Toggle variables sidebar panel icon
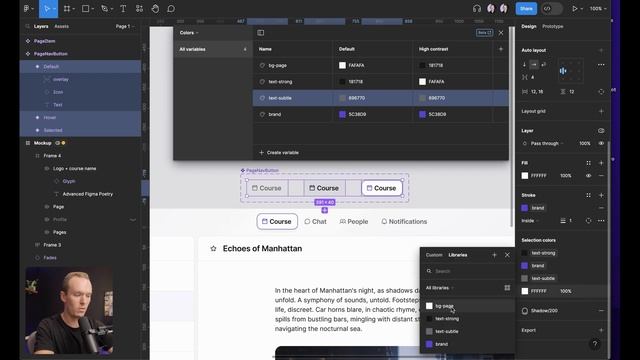640x360 pixels. (x=260, y=33)
